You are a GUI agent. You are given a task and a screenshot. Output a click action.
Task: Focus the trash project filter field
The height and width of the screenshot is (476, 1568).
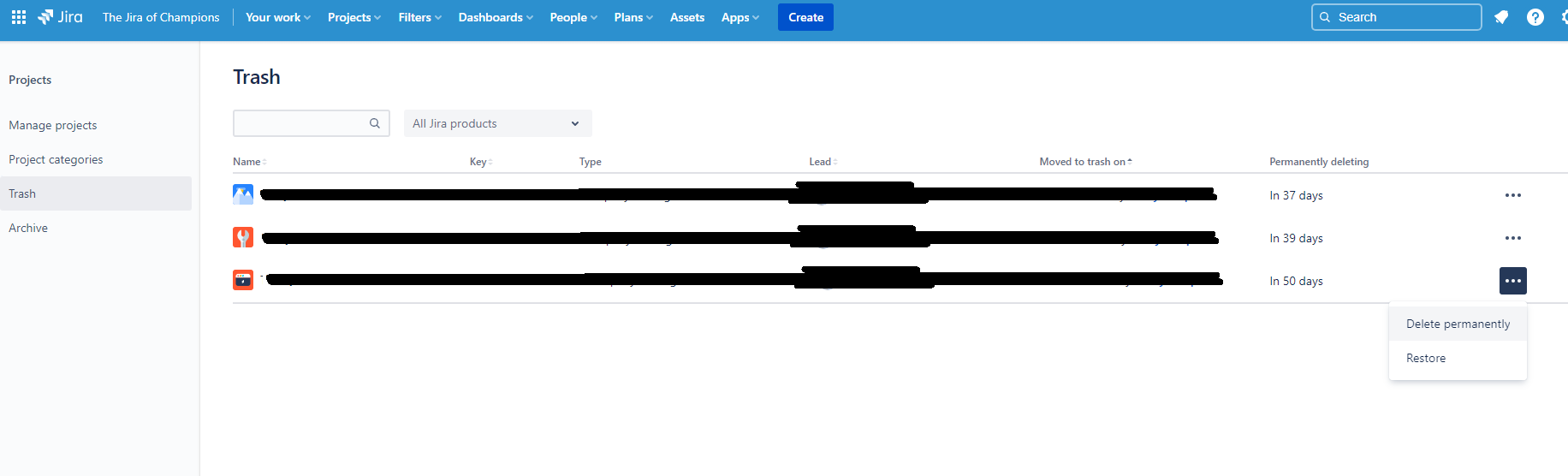click(311, 123)
